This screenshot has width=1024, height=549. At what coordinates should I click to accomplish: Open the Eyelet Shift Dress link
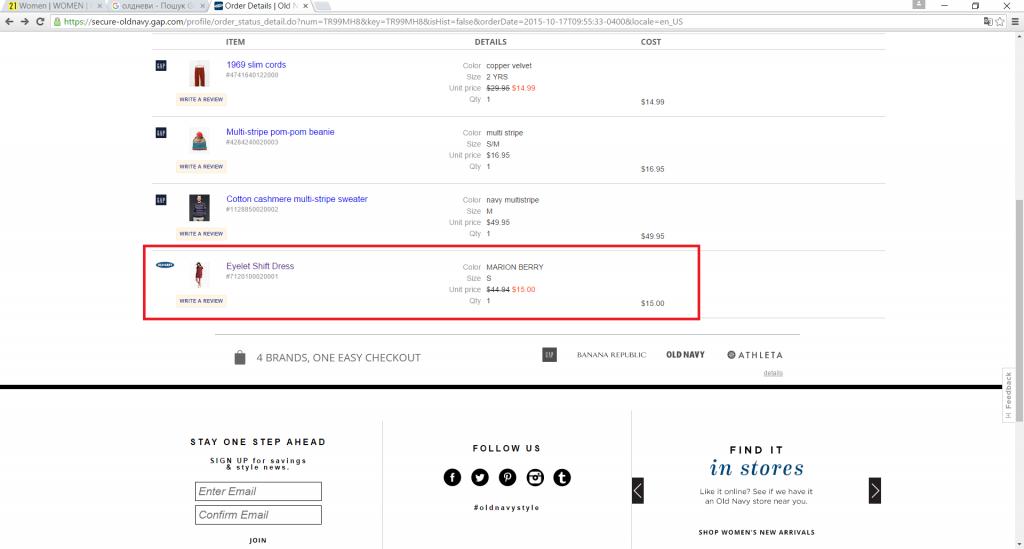click(x=260, y=266)
